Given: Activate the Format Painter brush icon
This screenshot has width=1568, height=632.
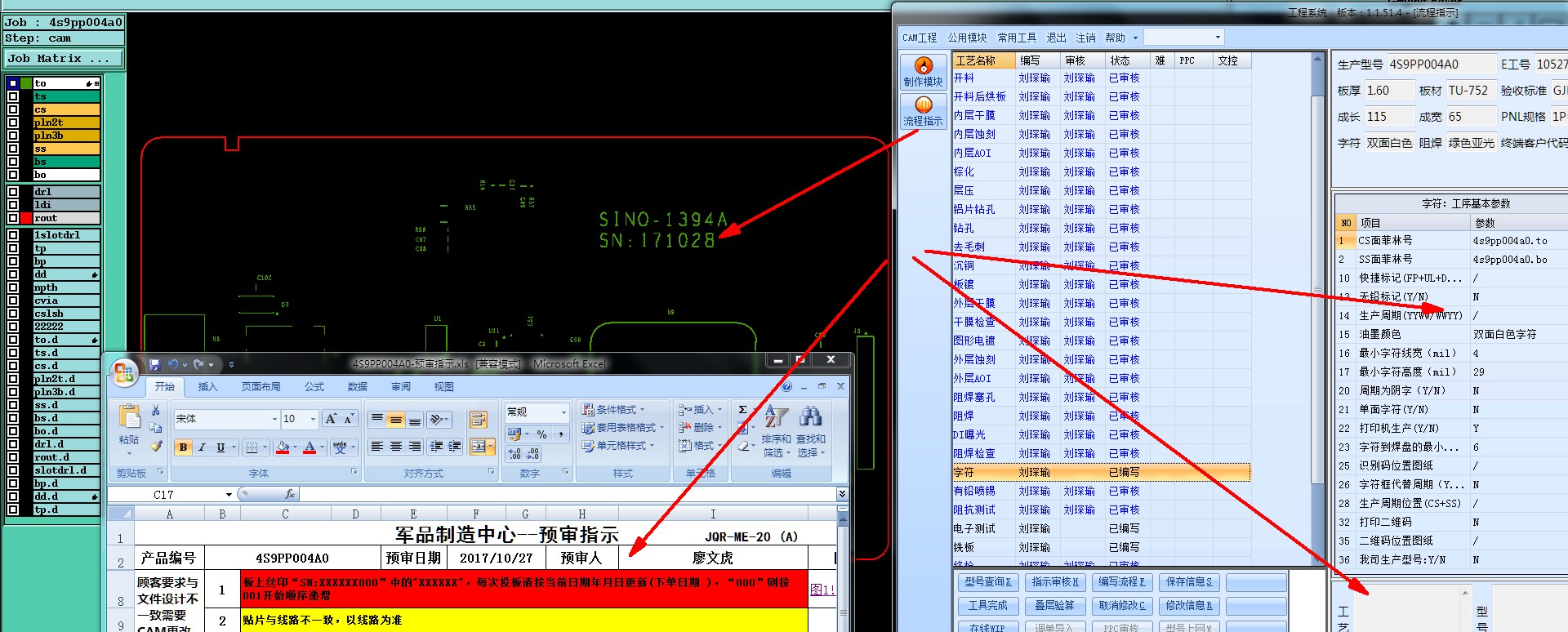Looking at the screenshot, I should click(156, 446).
